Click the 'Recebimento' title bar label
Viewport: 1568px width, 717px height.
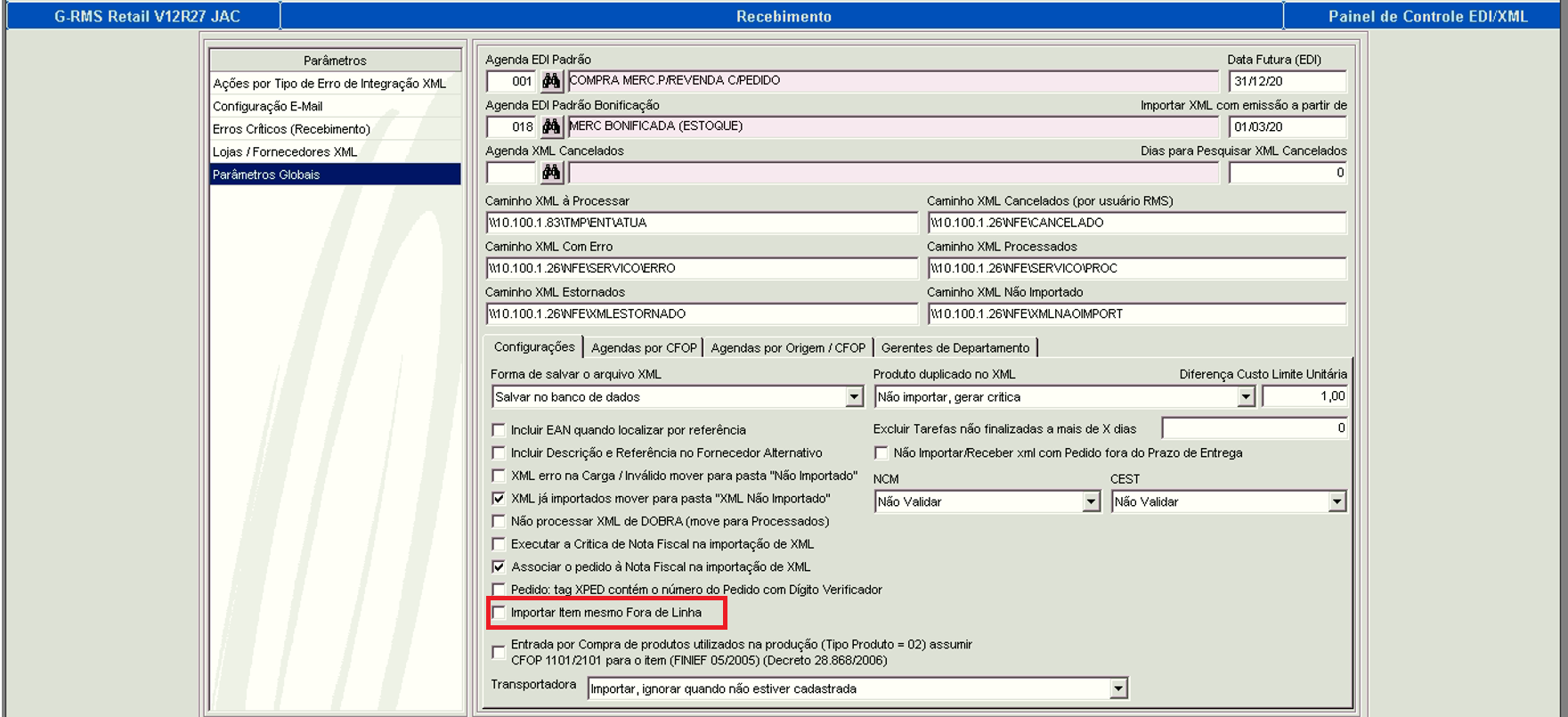point(784,16)
